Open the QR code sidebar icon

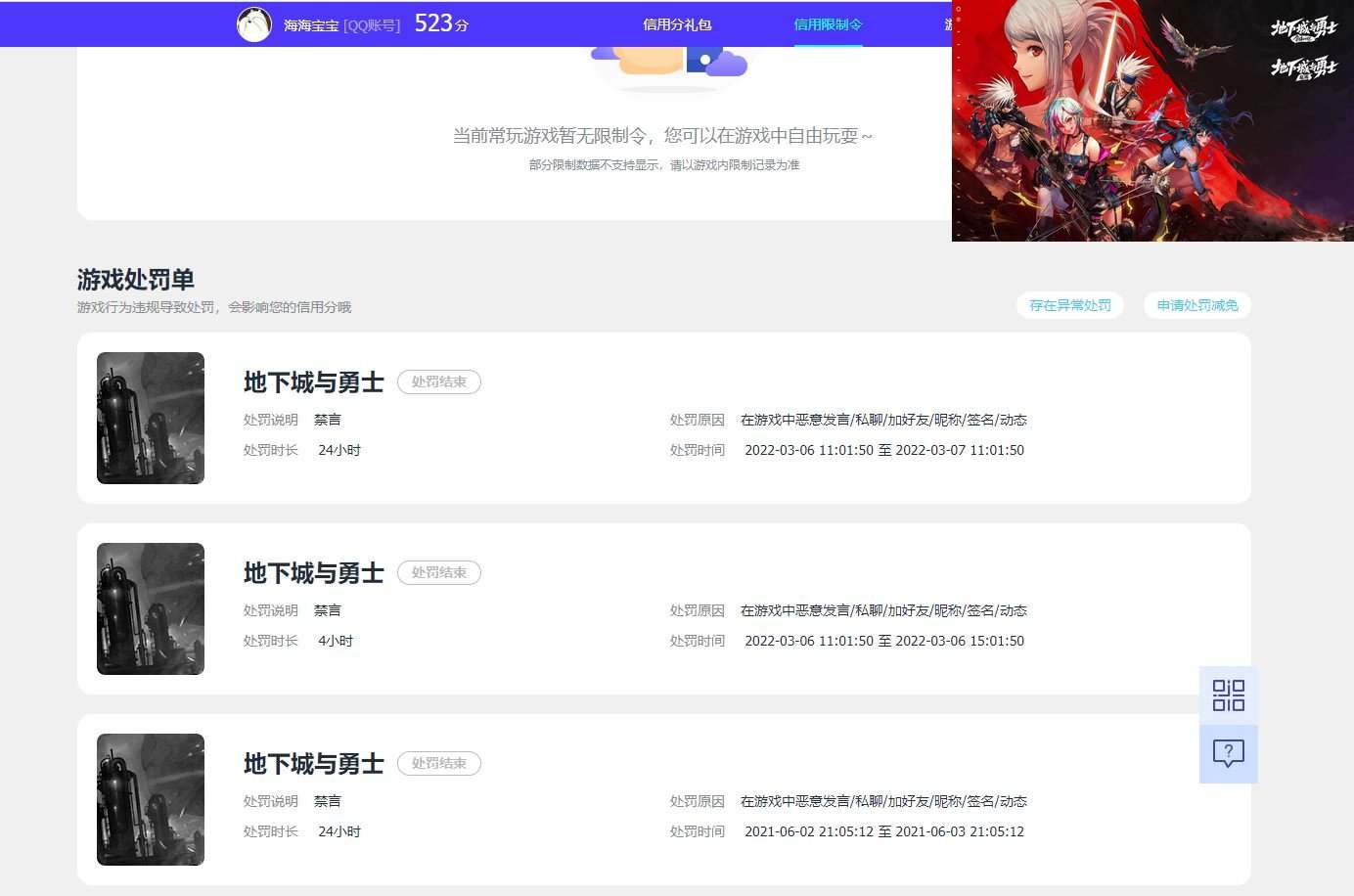tap(1229, 695)
